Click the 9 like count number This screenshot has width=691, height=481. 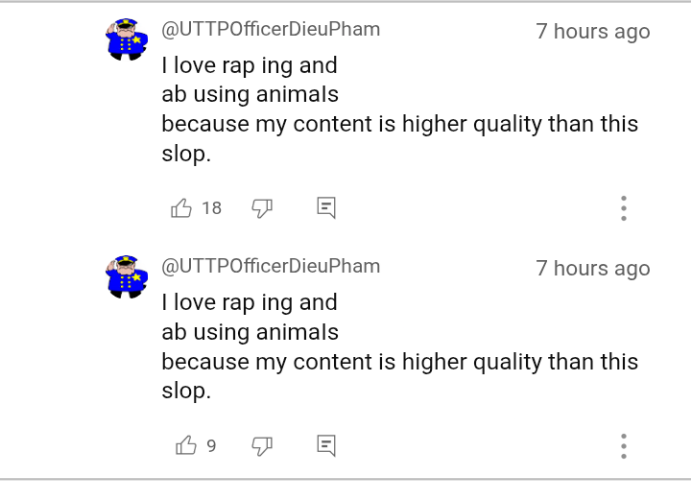click(211, 446)
